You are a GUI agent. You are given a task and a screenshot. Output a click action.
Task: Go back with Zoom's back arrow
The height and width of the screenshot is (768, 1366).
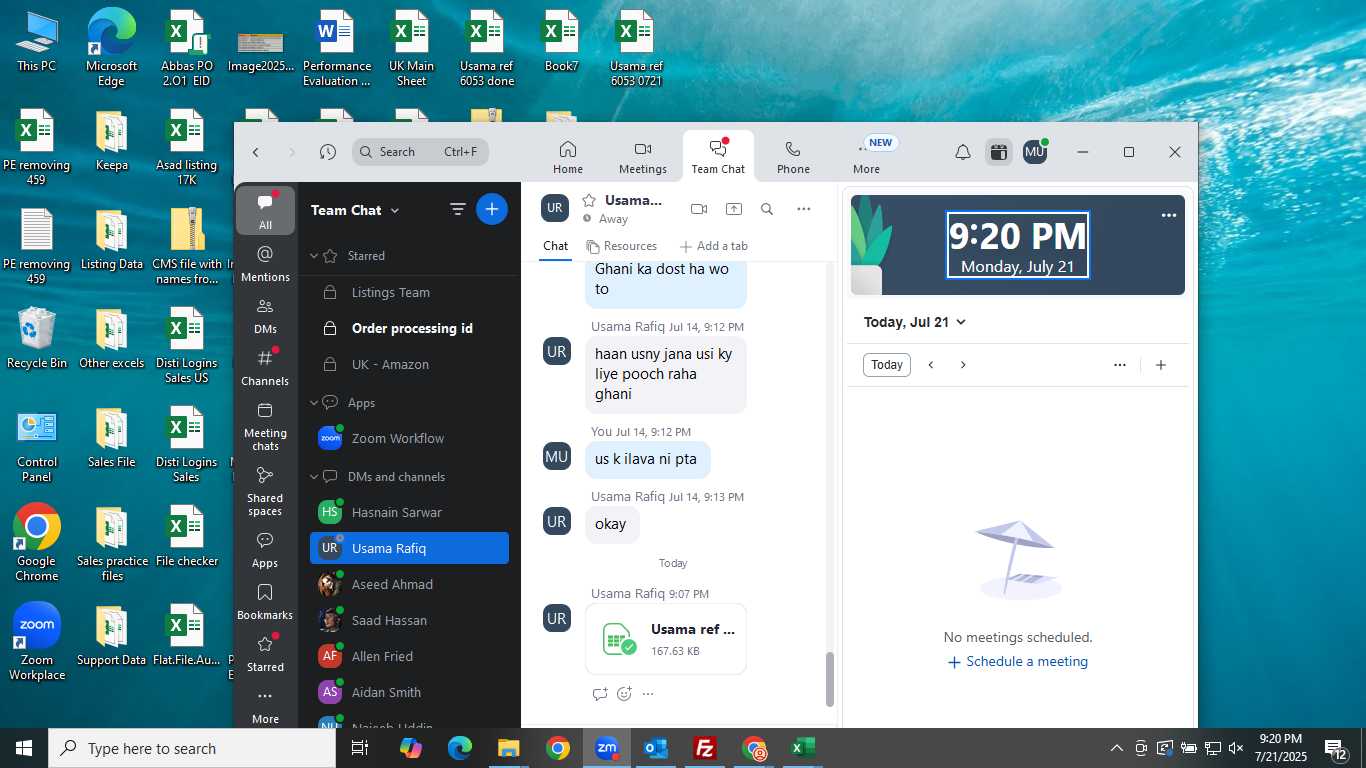coord(256,152)
